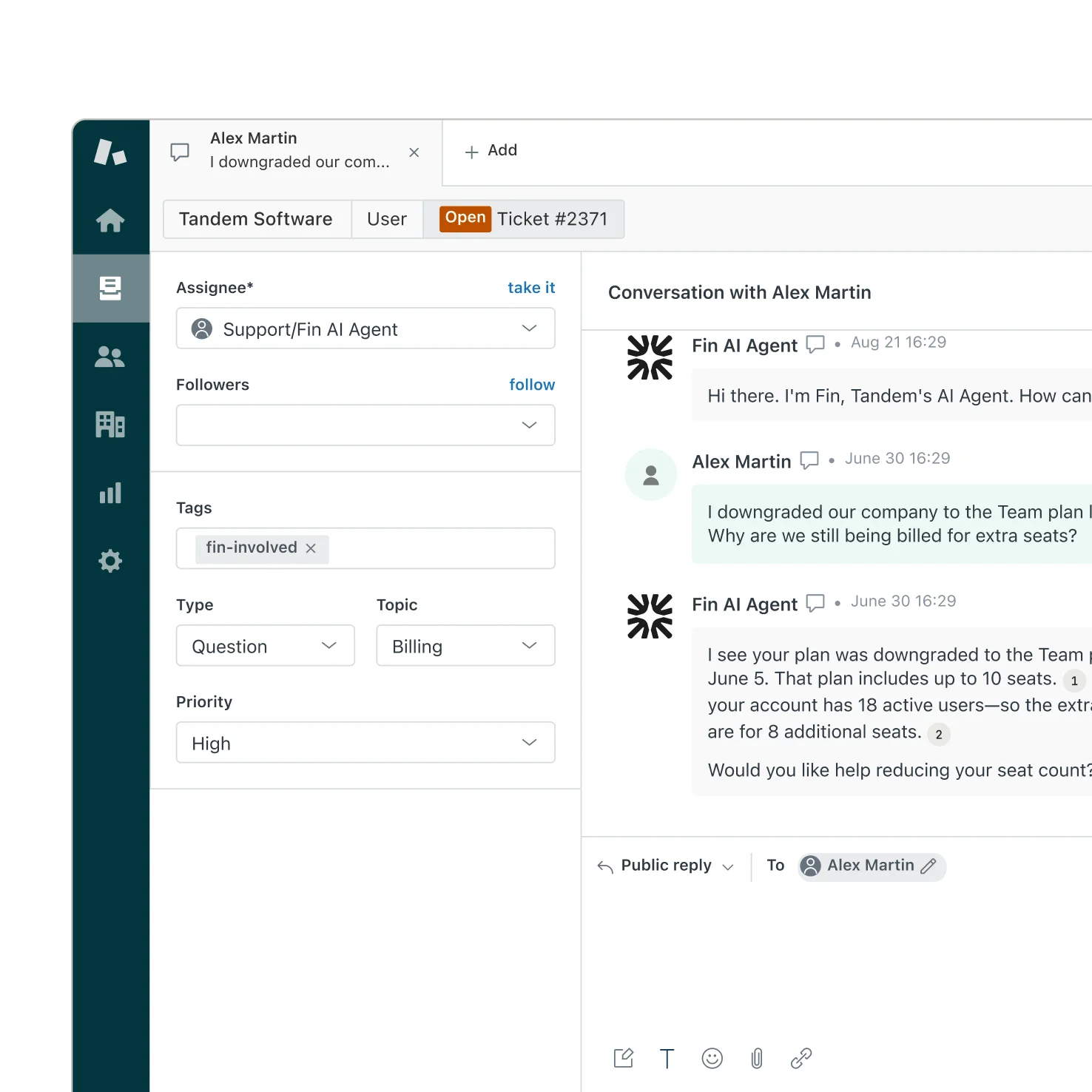1092x1092 pixels.
Task: Open the Topic dropdown showing Billing
Action: (x=465, y=645)
